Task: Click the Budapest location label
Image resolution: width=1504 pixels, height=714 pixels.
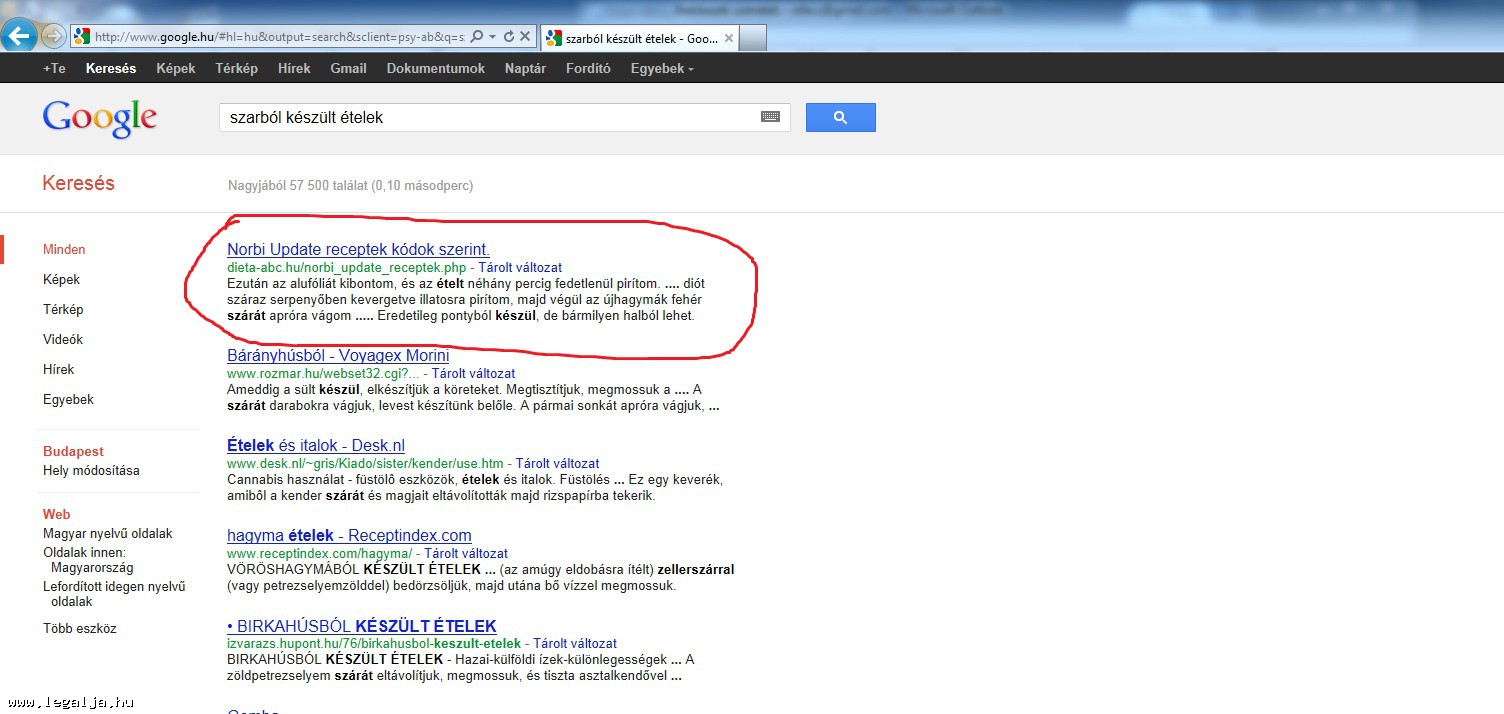Action: (73, 451)
